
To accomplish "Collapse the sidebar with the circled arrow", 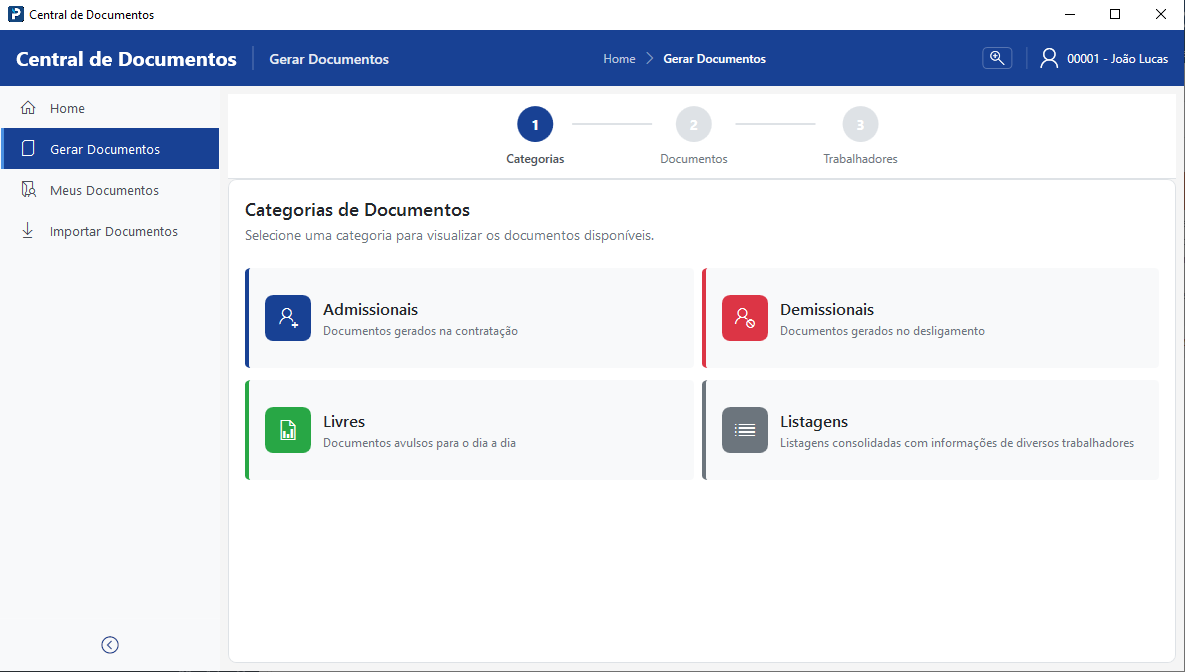I will (110, 645).
